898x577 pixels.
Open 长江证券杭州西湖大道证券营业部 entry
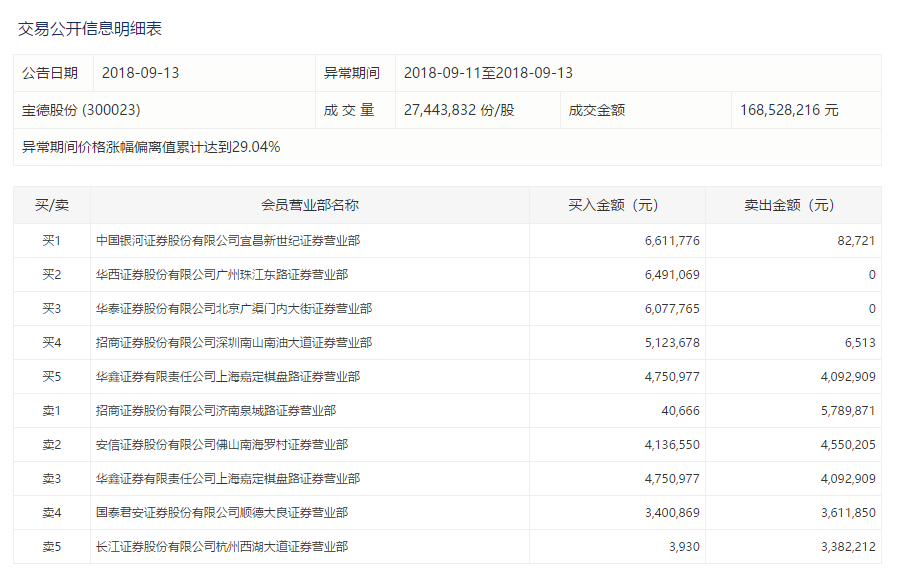pyautogui.click(x=222, y=547)
